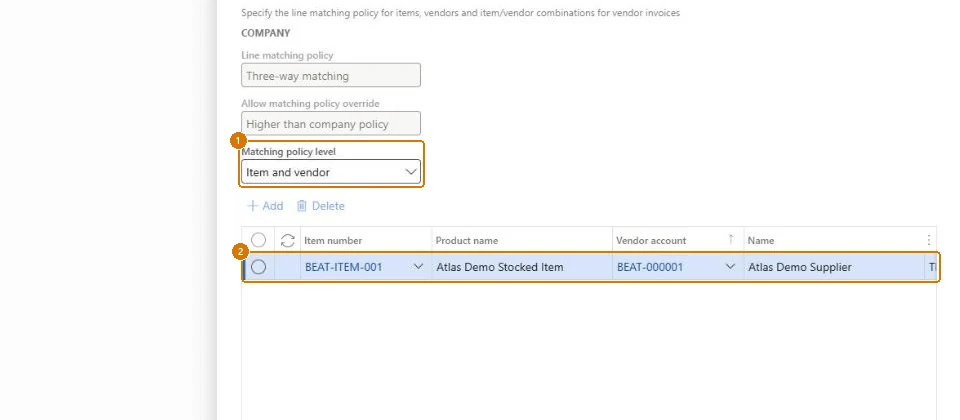This screenshot has width=960, height=420.
Task: Open the grid column options menu icon
Action: pos(929,240)
